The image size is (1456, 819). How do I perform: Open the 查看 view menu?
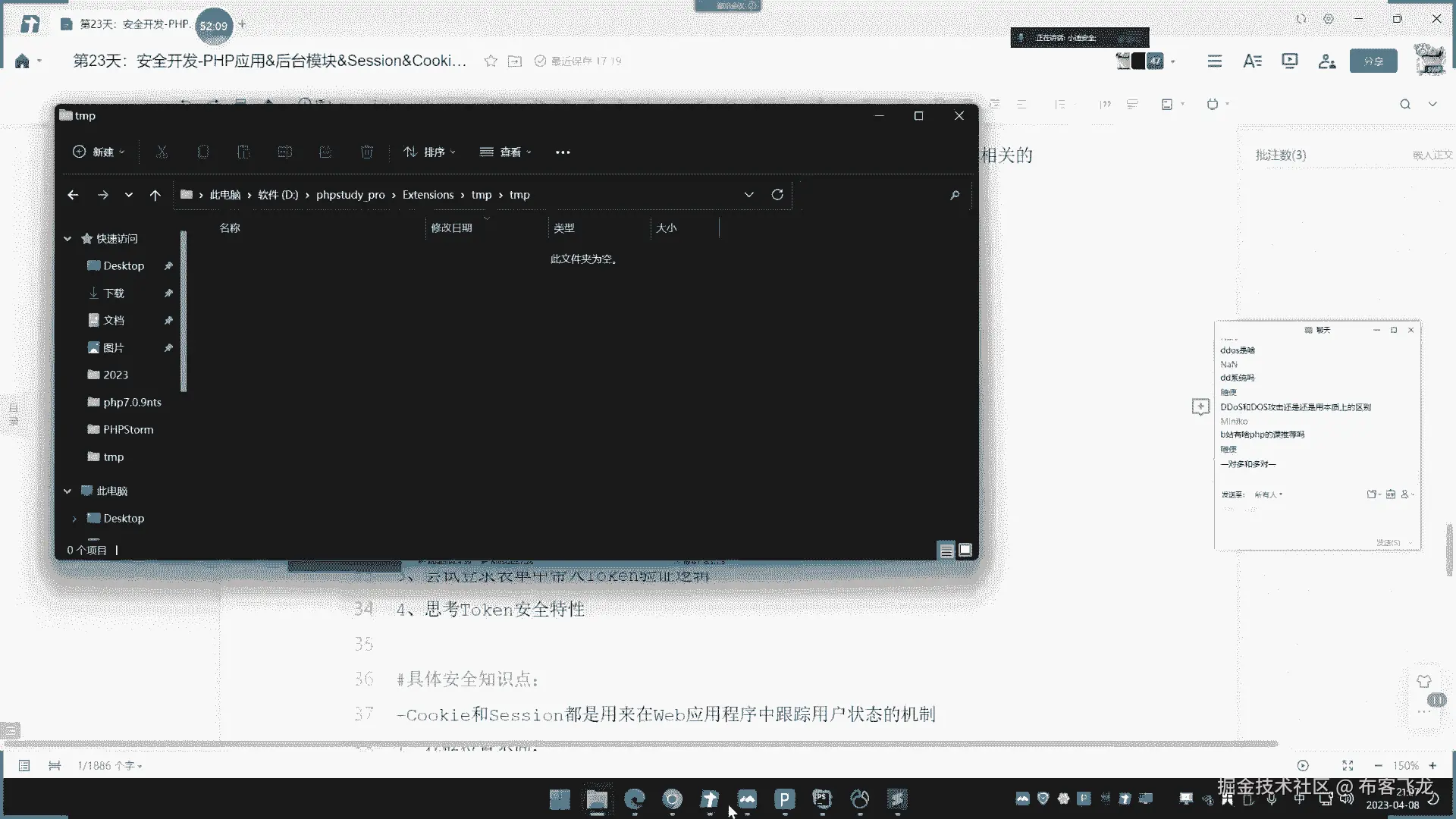[506, 152]
